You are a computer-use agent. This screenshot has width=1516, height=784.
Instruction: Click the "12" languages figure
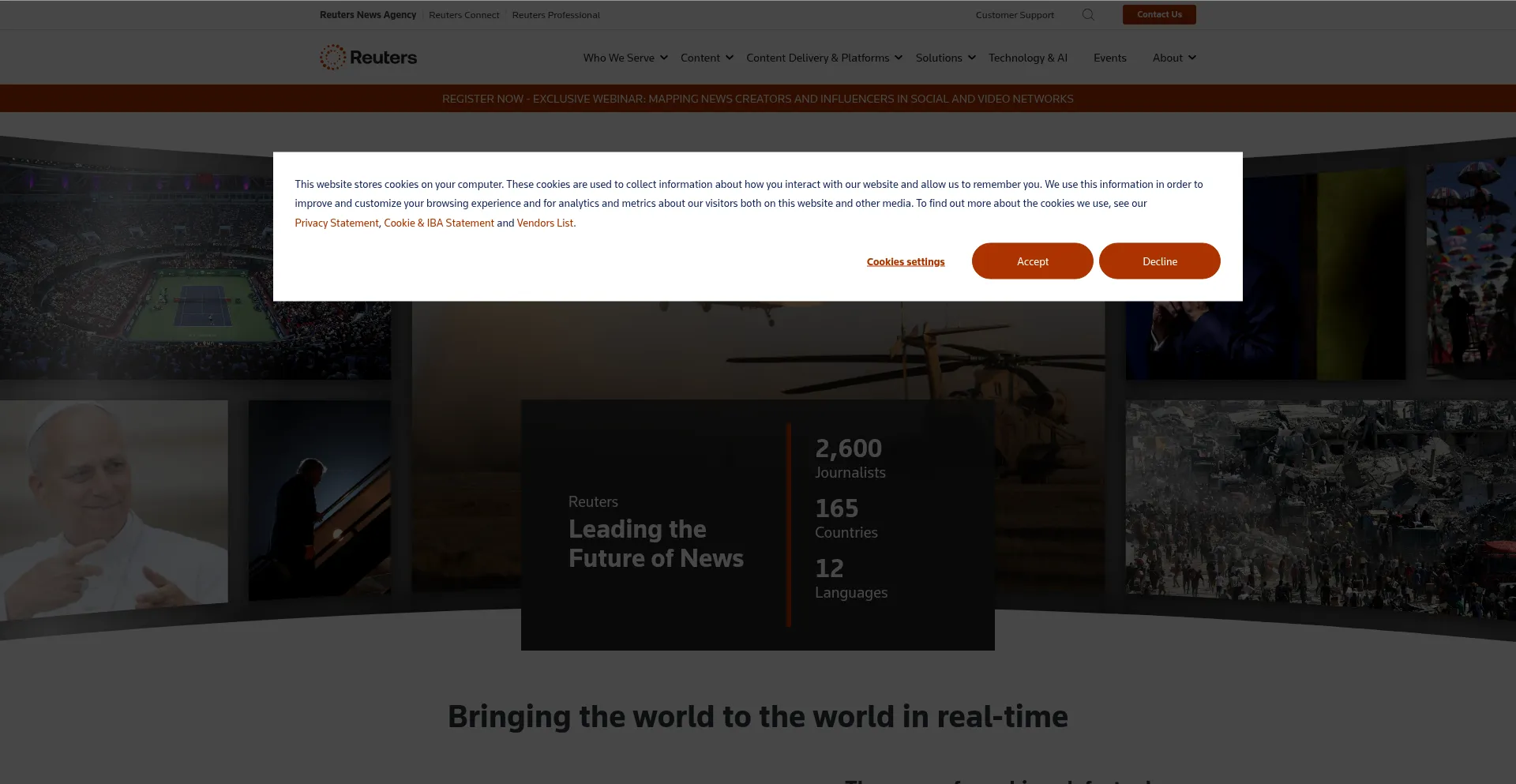click(830, 568)
